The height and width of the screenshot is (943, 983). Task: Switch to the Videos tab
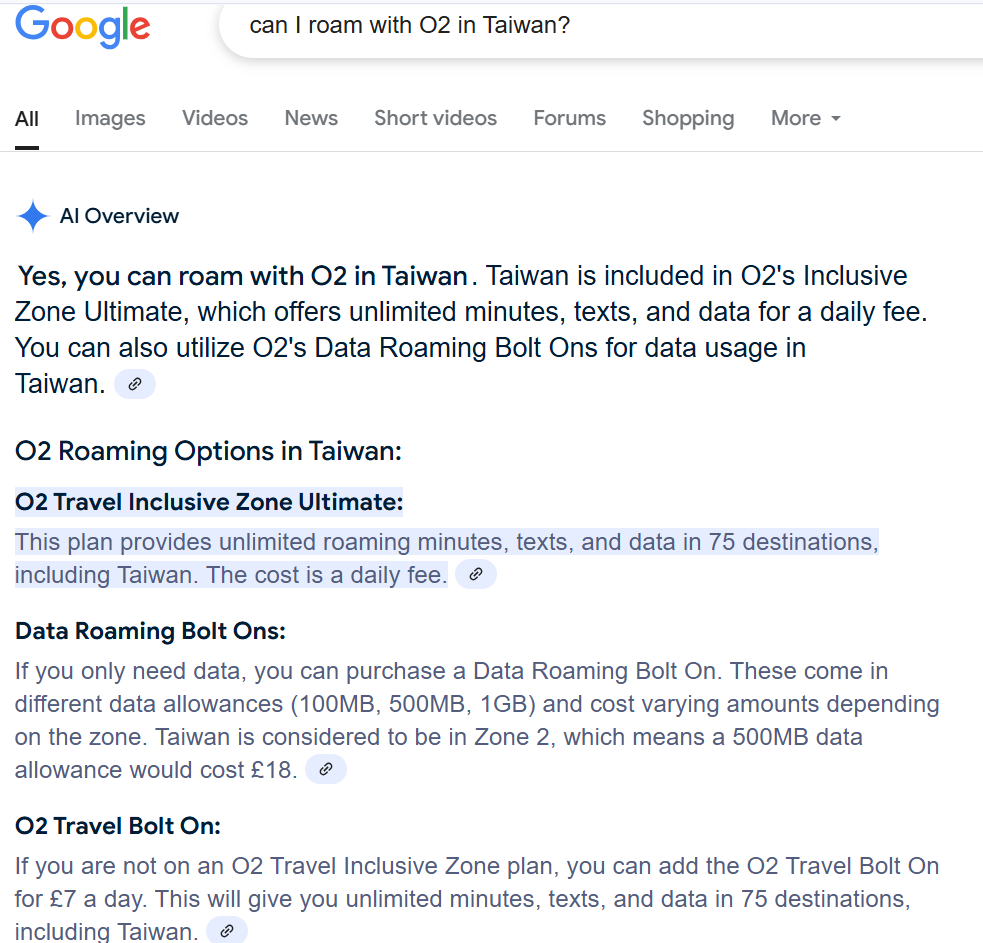coord(215,118)
